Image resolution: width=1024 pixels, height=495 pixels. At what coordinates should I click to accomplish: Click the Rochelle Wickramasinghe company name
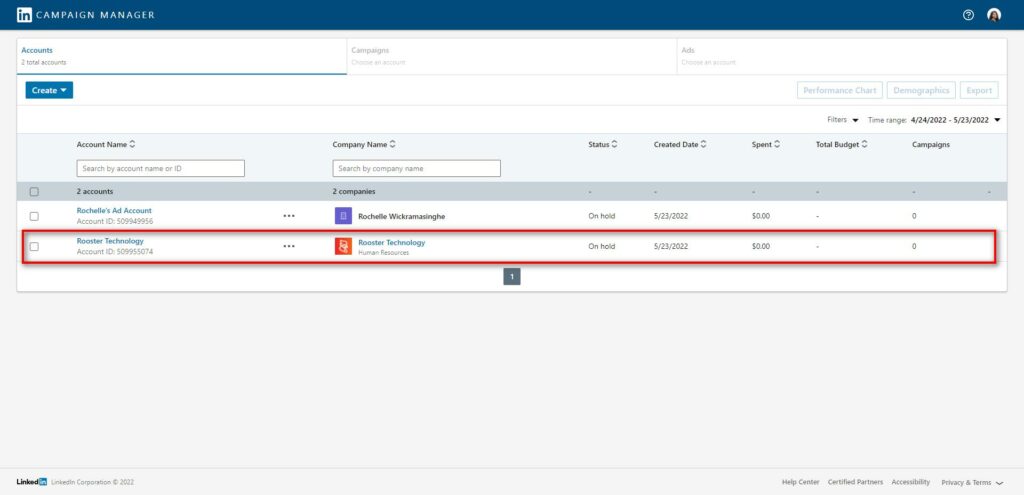(x=402, y=216)
